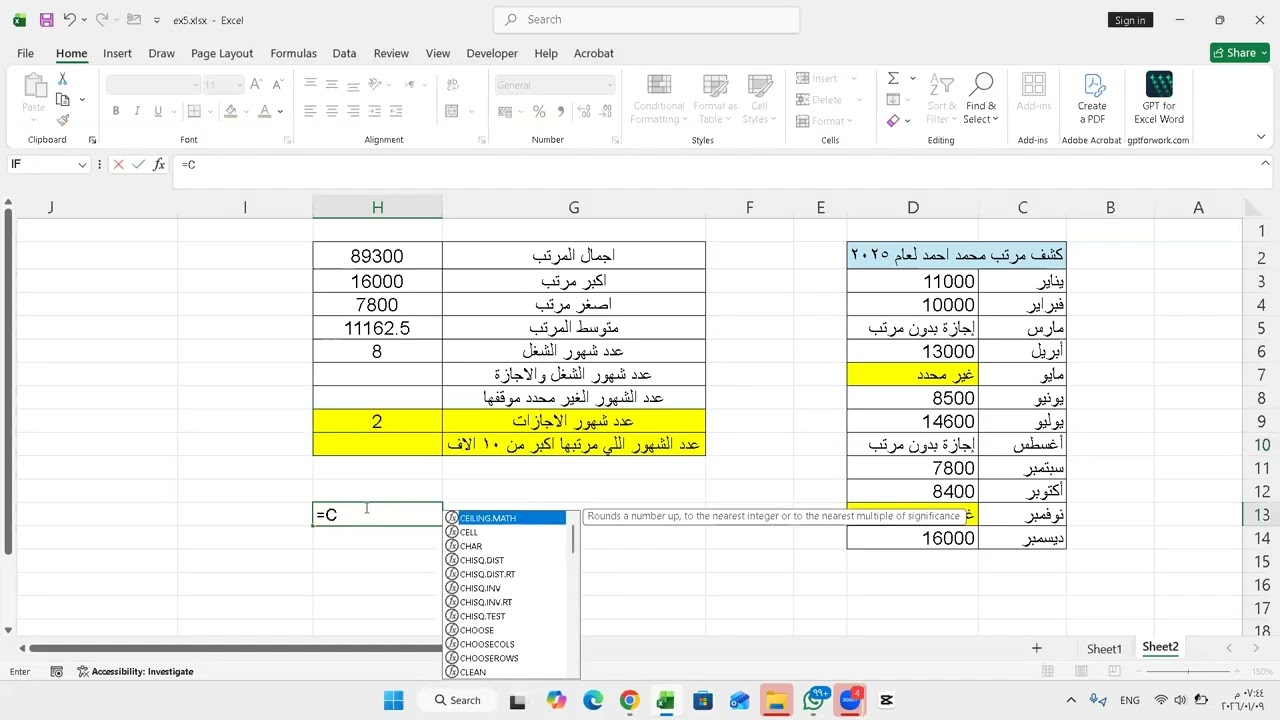Expand the Name Box dropdown arrow

(x=82, y=164)
